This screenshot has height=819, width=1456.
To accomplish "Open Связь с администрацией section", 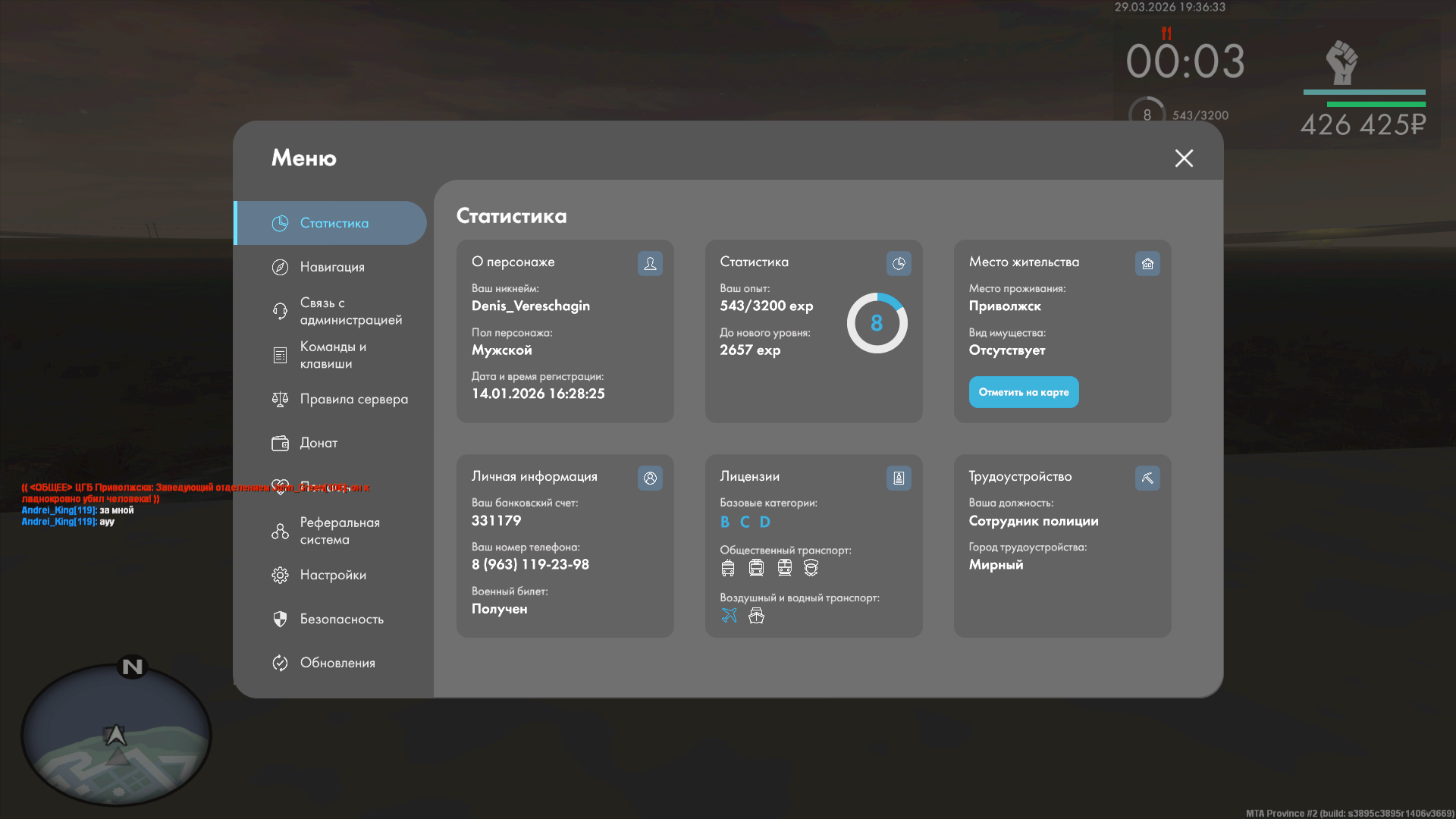I will tap(350, 311).
